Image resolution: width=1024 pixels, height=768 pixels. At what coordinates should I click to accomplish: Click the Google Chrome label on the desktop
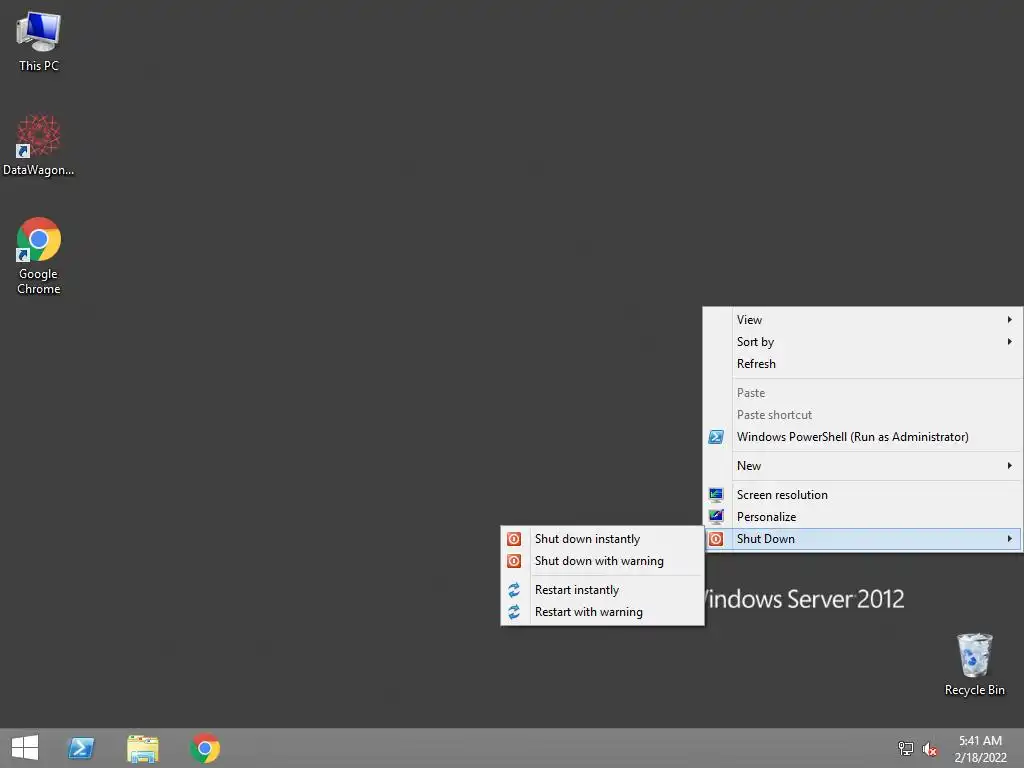39,281
